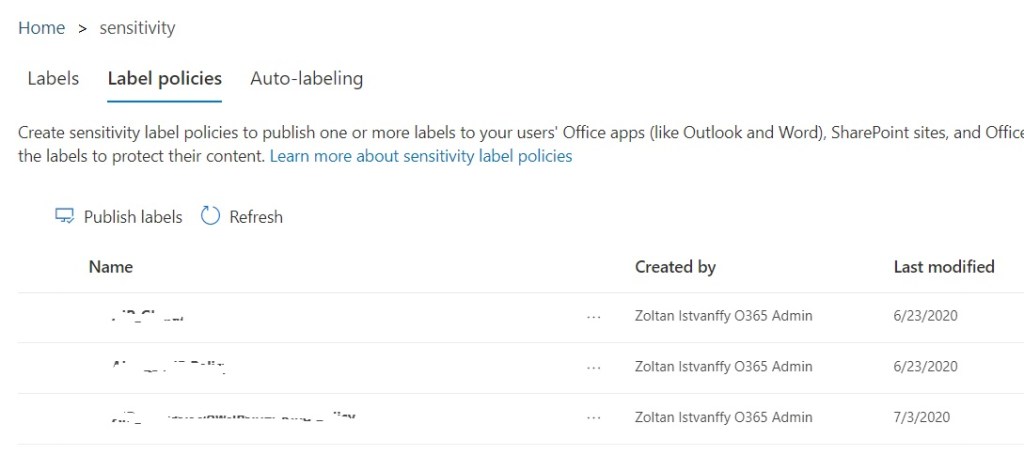Screen dimensions: 1024x471
Task: Click the third row's Created by cell
Action: pos(723,417)
